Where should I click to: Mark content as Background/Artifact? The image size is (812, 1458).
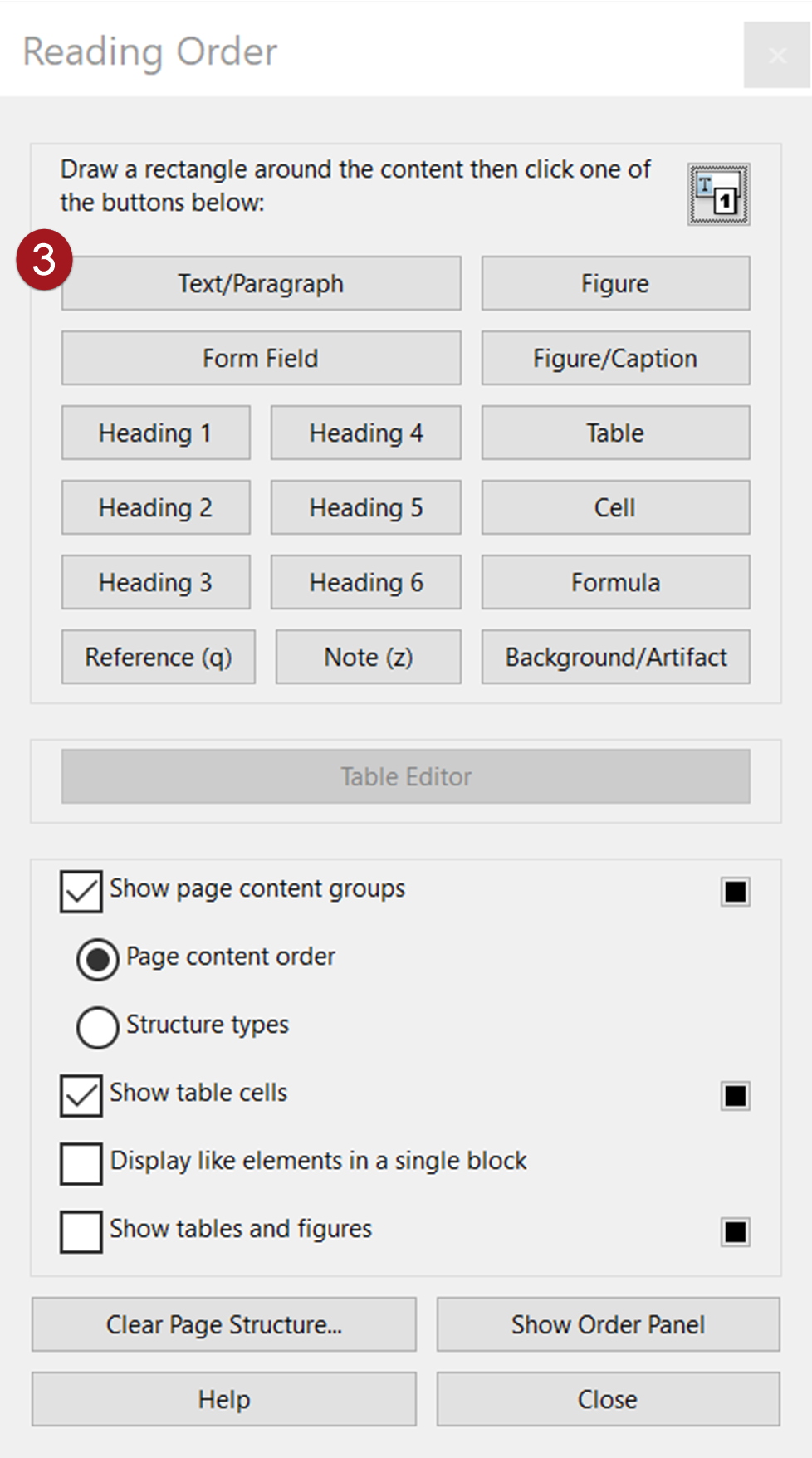(x=615, y=657)
